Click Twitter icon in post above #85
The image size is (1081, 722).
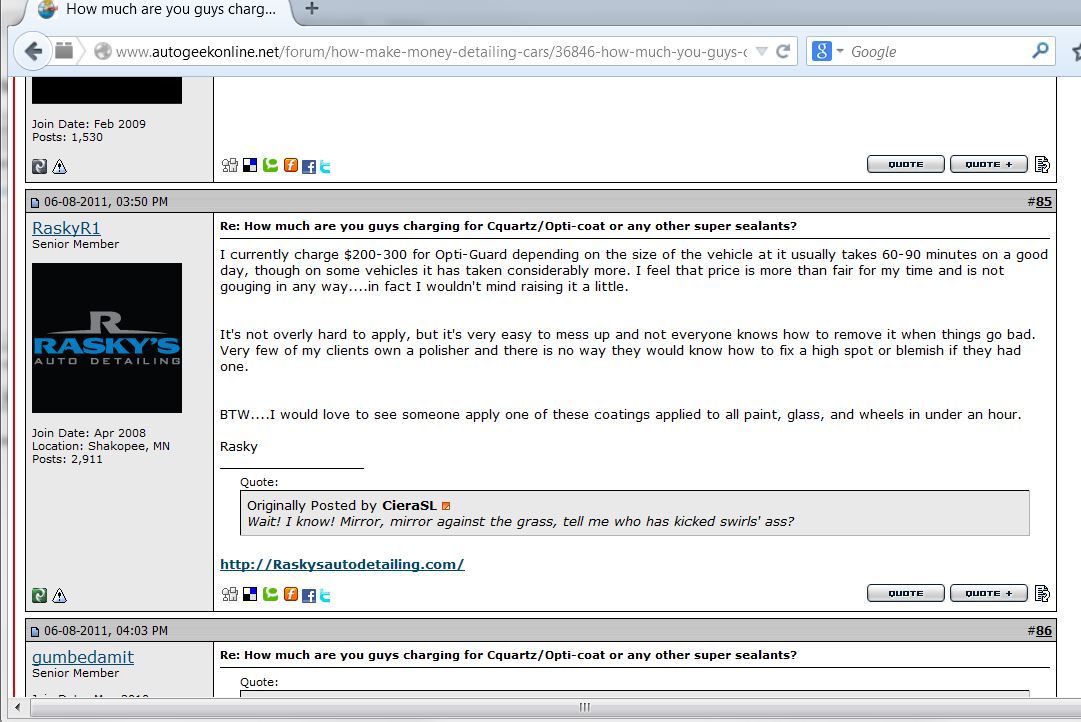pos(325,167)
